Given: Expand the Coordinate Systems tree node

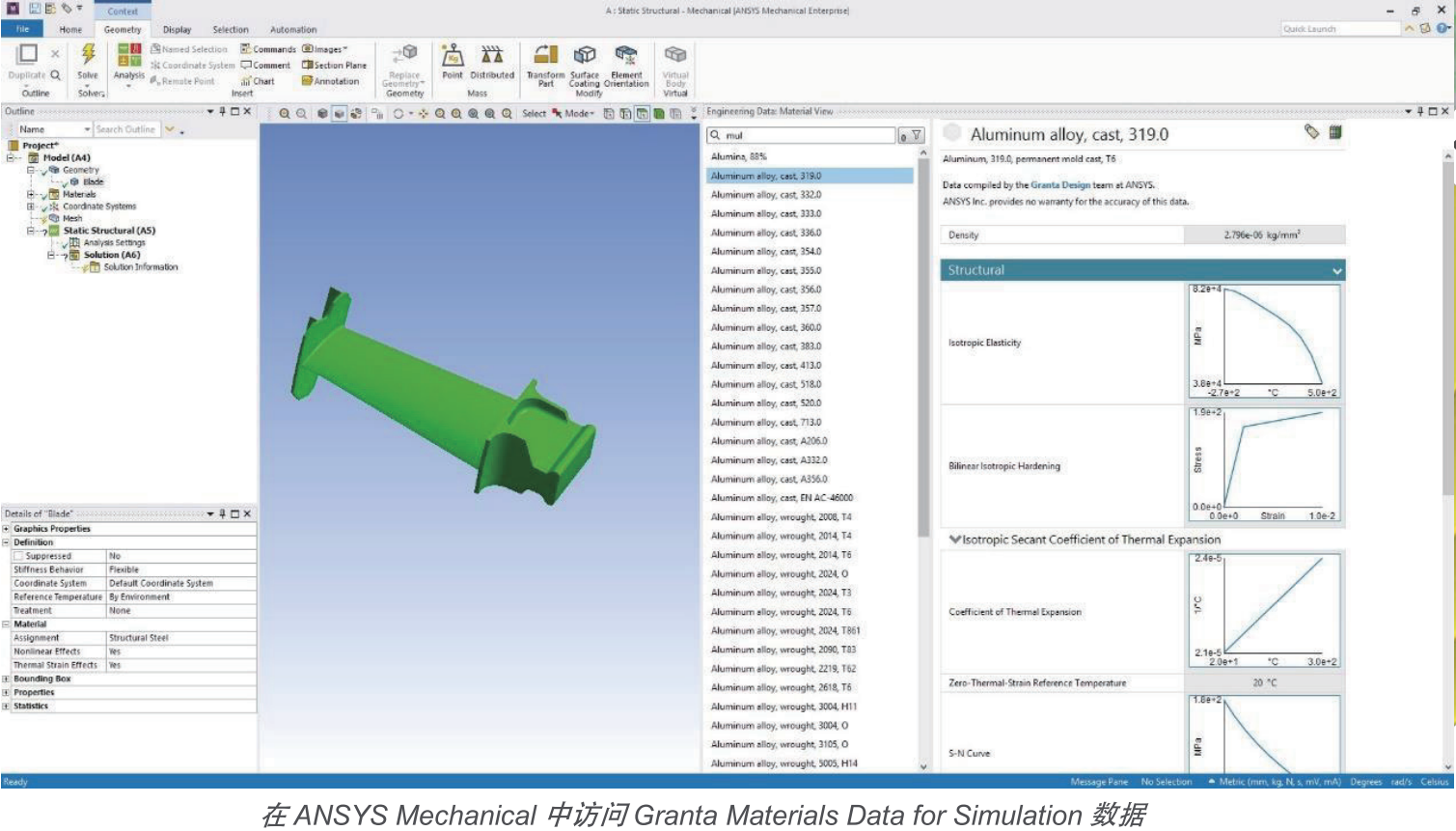Looking at the screenshot, I should (x=31, y=207).
